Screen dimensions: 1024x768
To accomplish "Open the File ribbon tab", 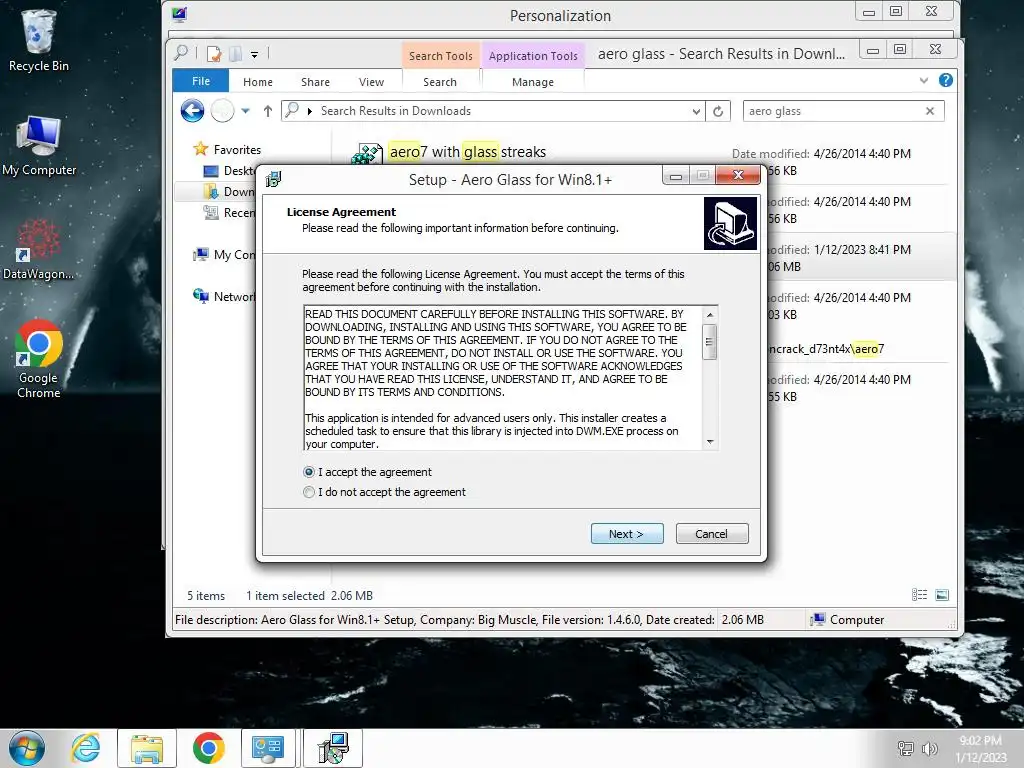I will (x=201, y=81).
